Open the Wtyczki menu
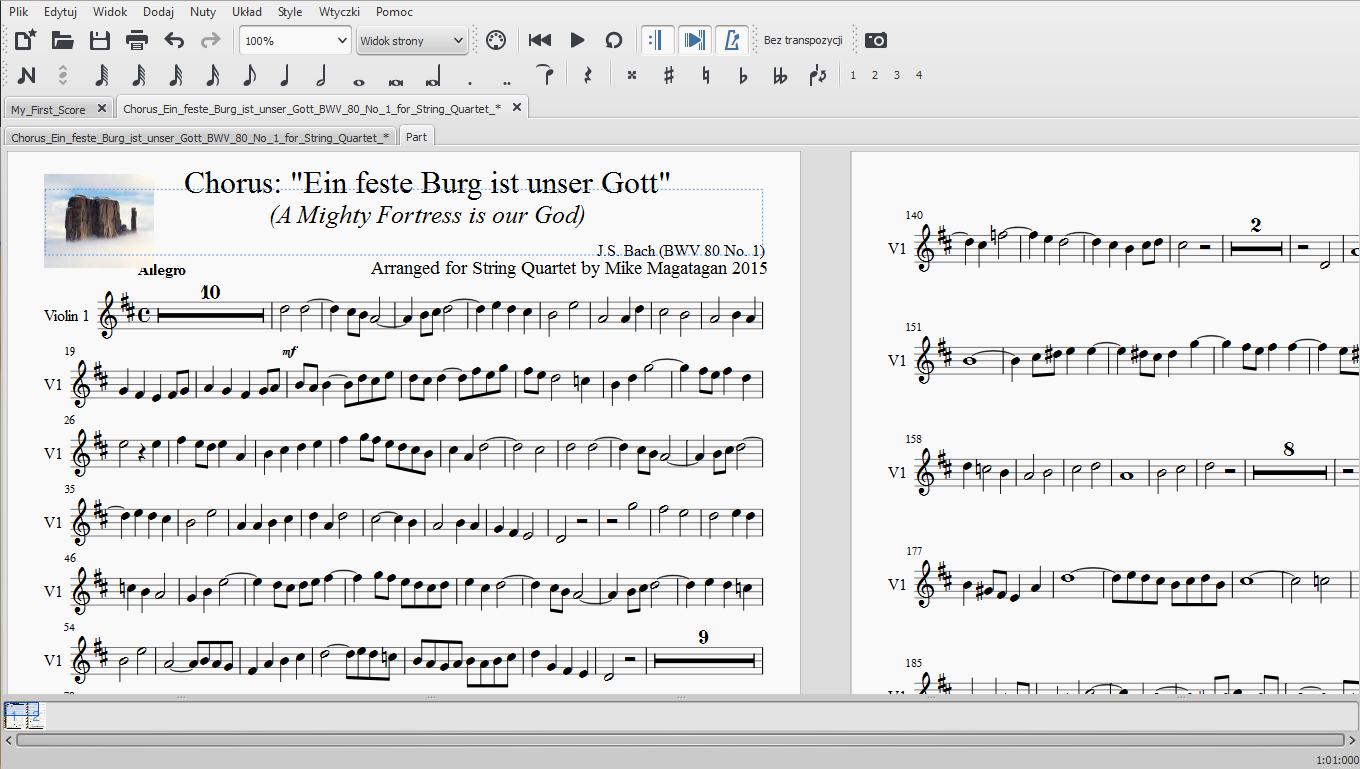1360x769 pixels. pyautogui.click(x=339, y=12)
